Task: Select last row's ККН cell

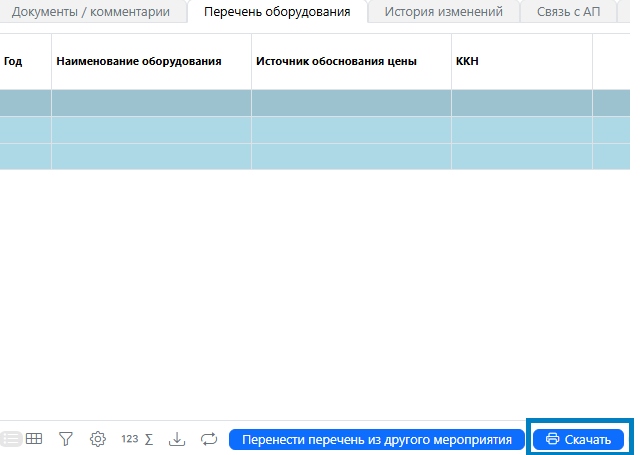Action: pos(521,156)
